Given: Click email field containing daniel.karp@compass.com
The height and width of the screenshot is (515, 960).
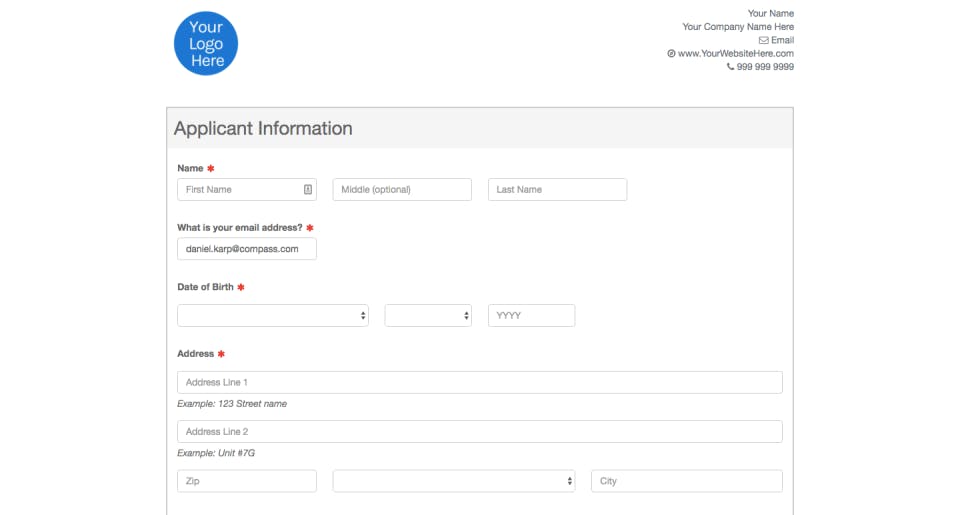Looking at the screenshot, I should [247, 249].
